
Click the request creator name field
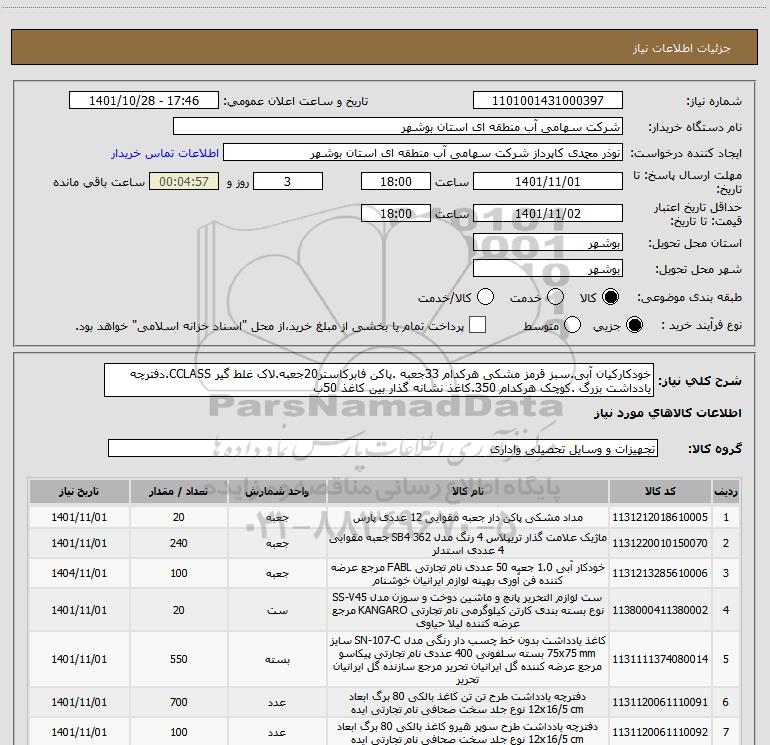[x=423, y=153]
